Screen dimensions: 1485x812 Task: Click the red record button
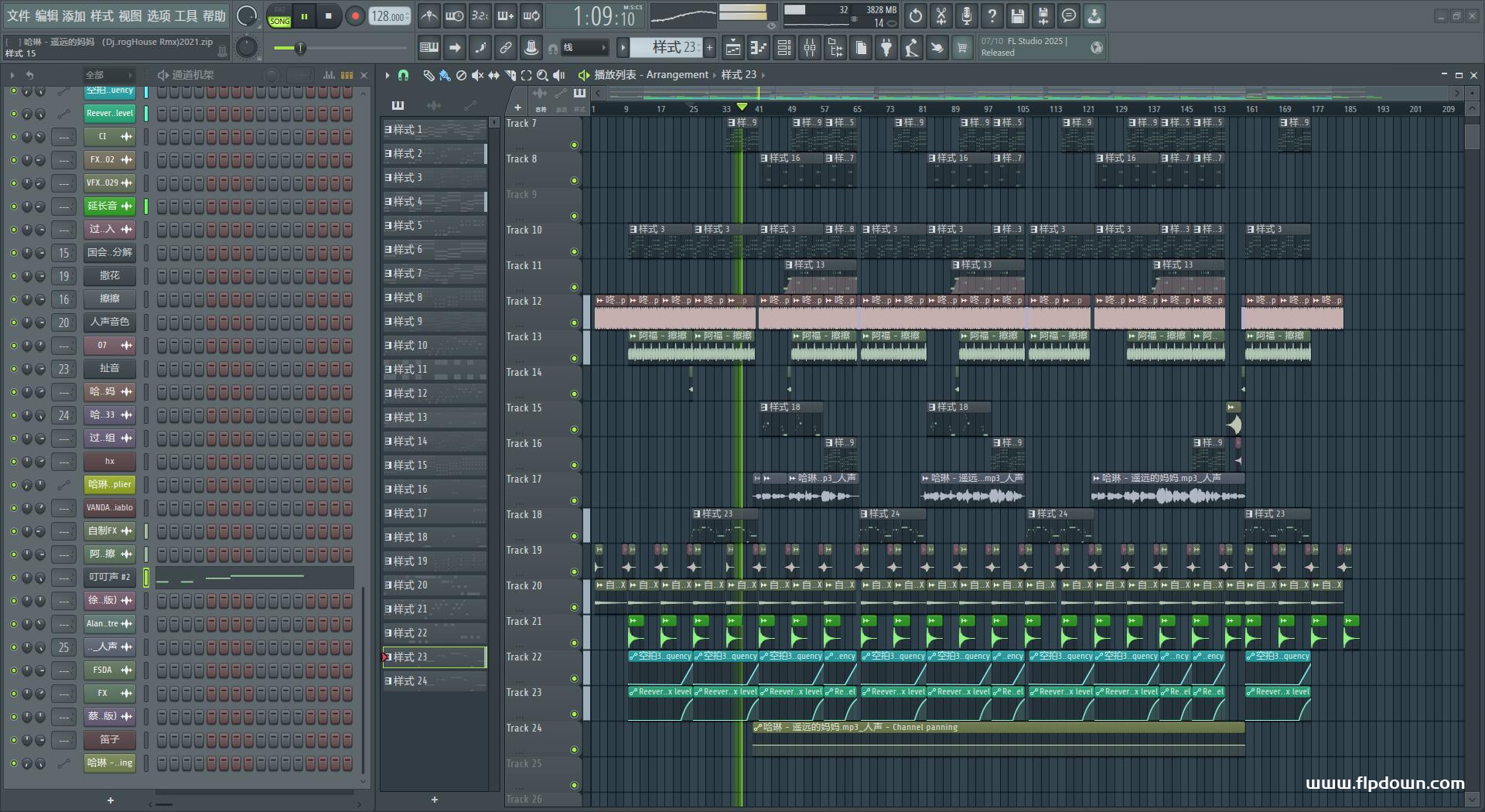click(355, 15)
